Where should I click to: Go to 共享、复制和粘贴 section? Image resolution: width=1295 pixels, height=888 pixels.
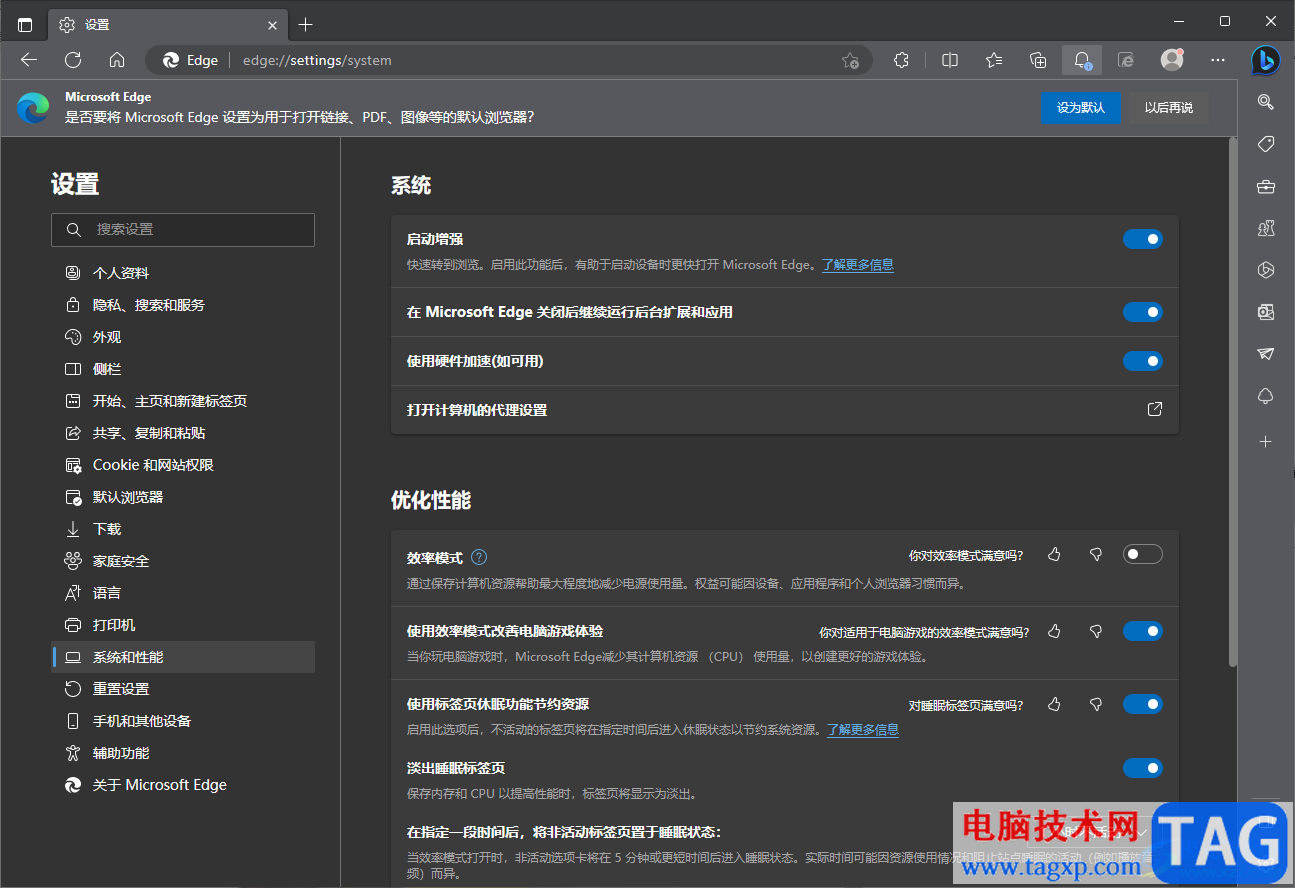[183, 433]
